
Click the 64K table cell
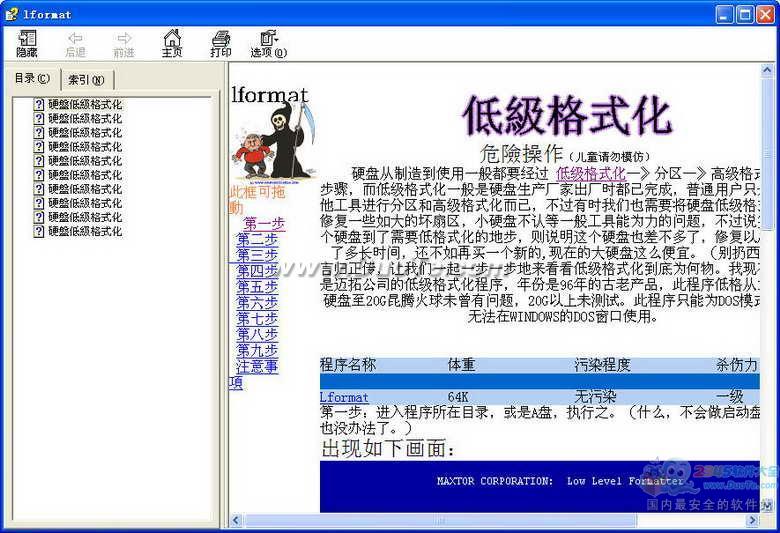(x=458, y=397)
